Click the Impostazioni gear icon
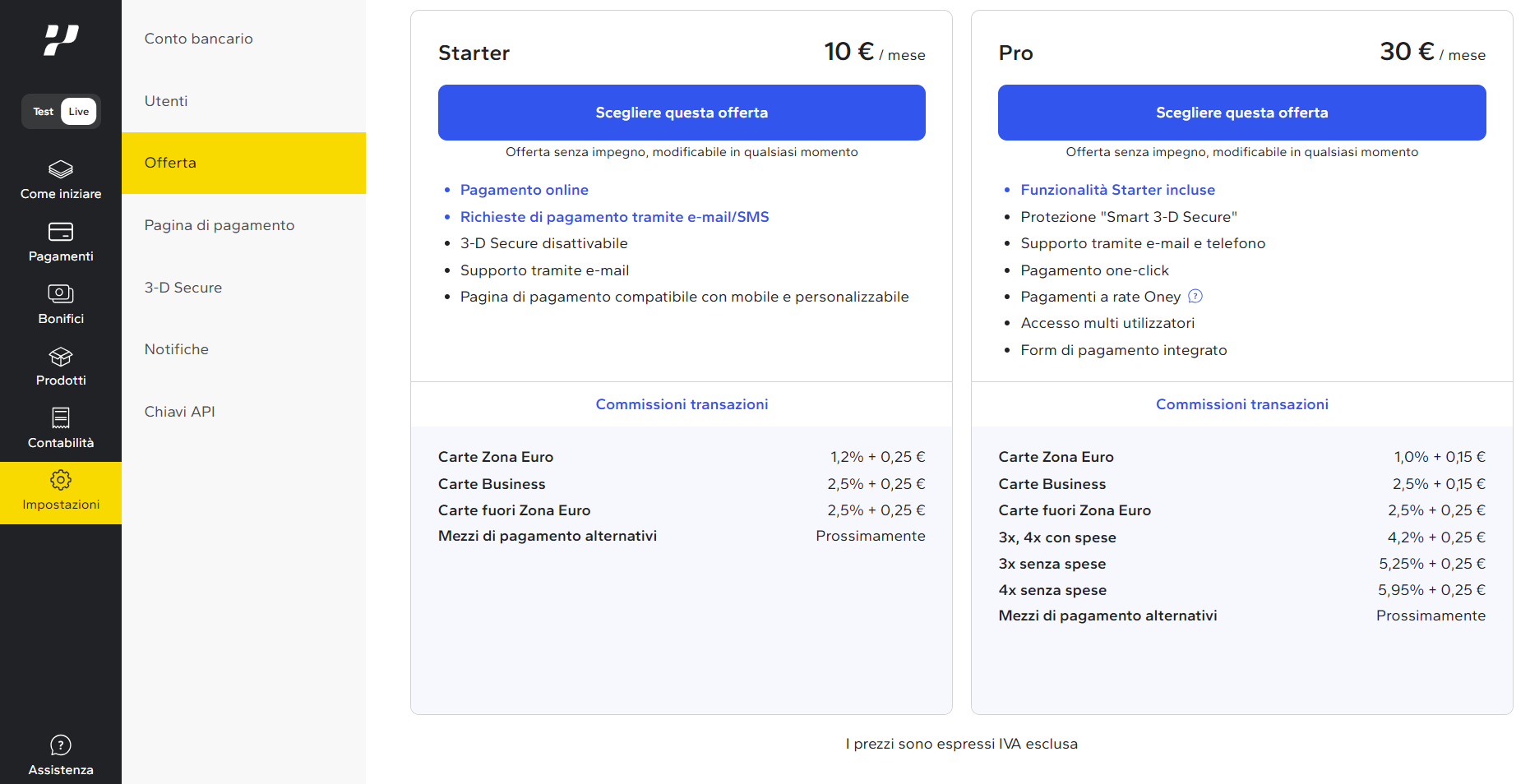The width and height of the screenshot is (1530, 784). tap(61, 480)
